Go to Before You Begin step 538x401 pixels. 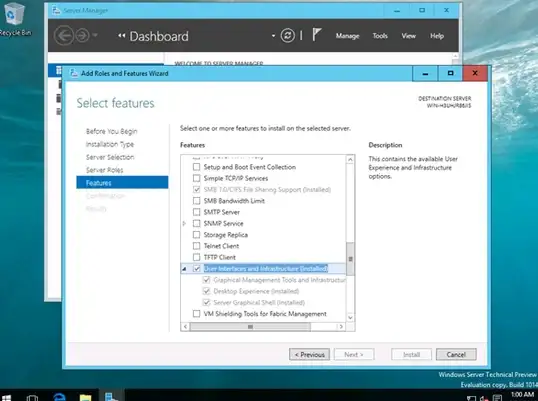112,131
